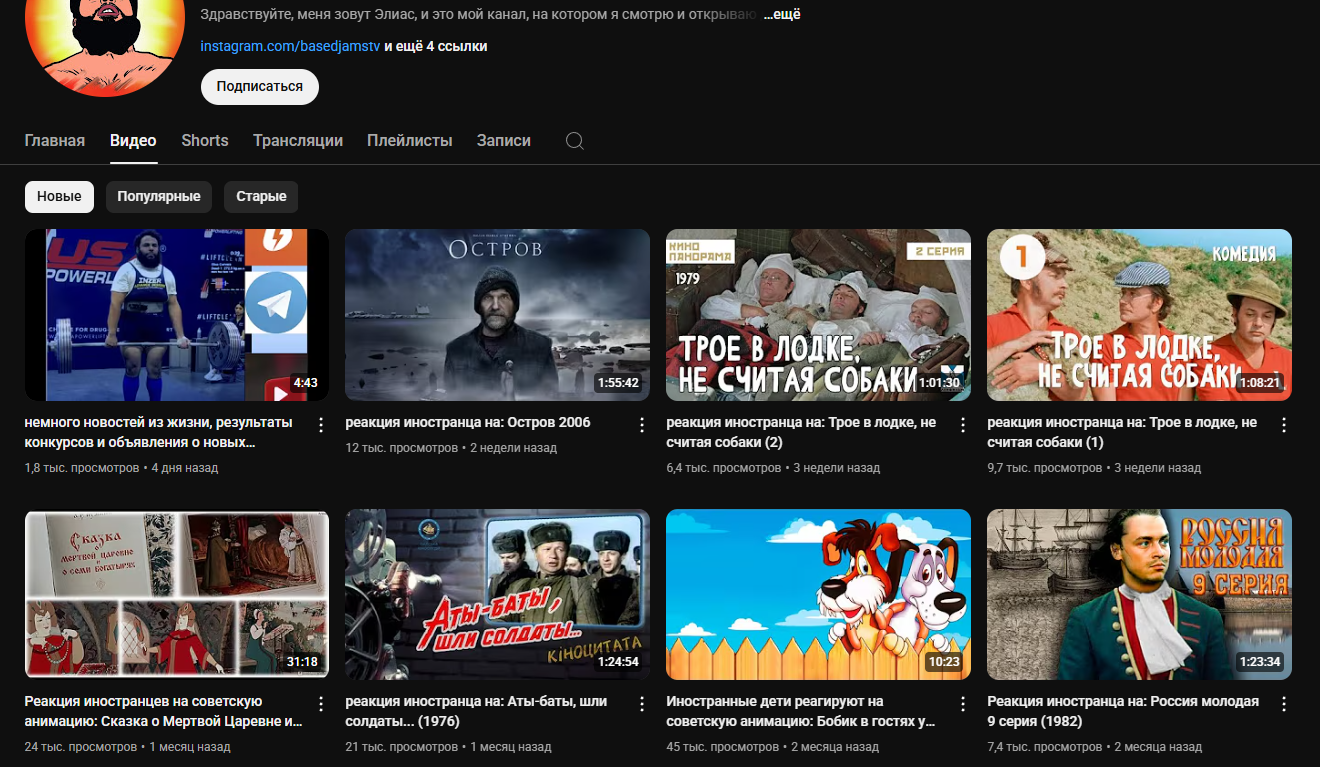Click the 1:23:34 duration badge
This screenshot has height=767, width=1320.
tap(1260, 662)
